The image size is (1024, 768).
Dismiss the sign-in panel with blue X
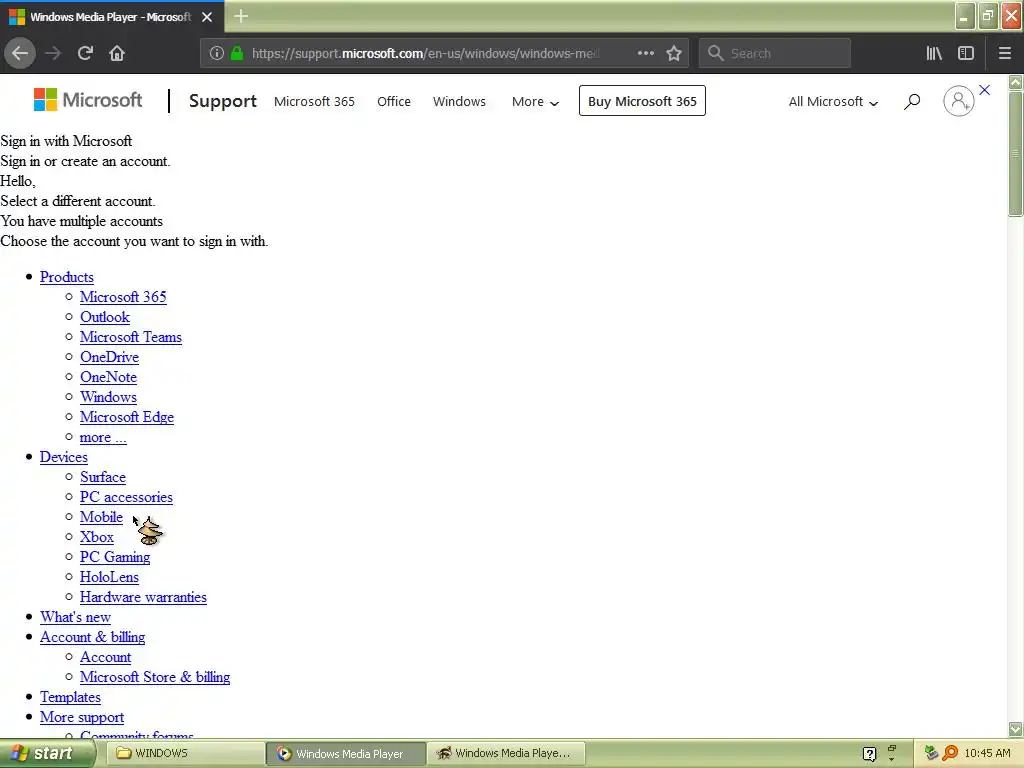pos(985,90)
